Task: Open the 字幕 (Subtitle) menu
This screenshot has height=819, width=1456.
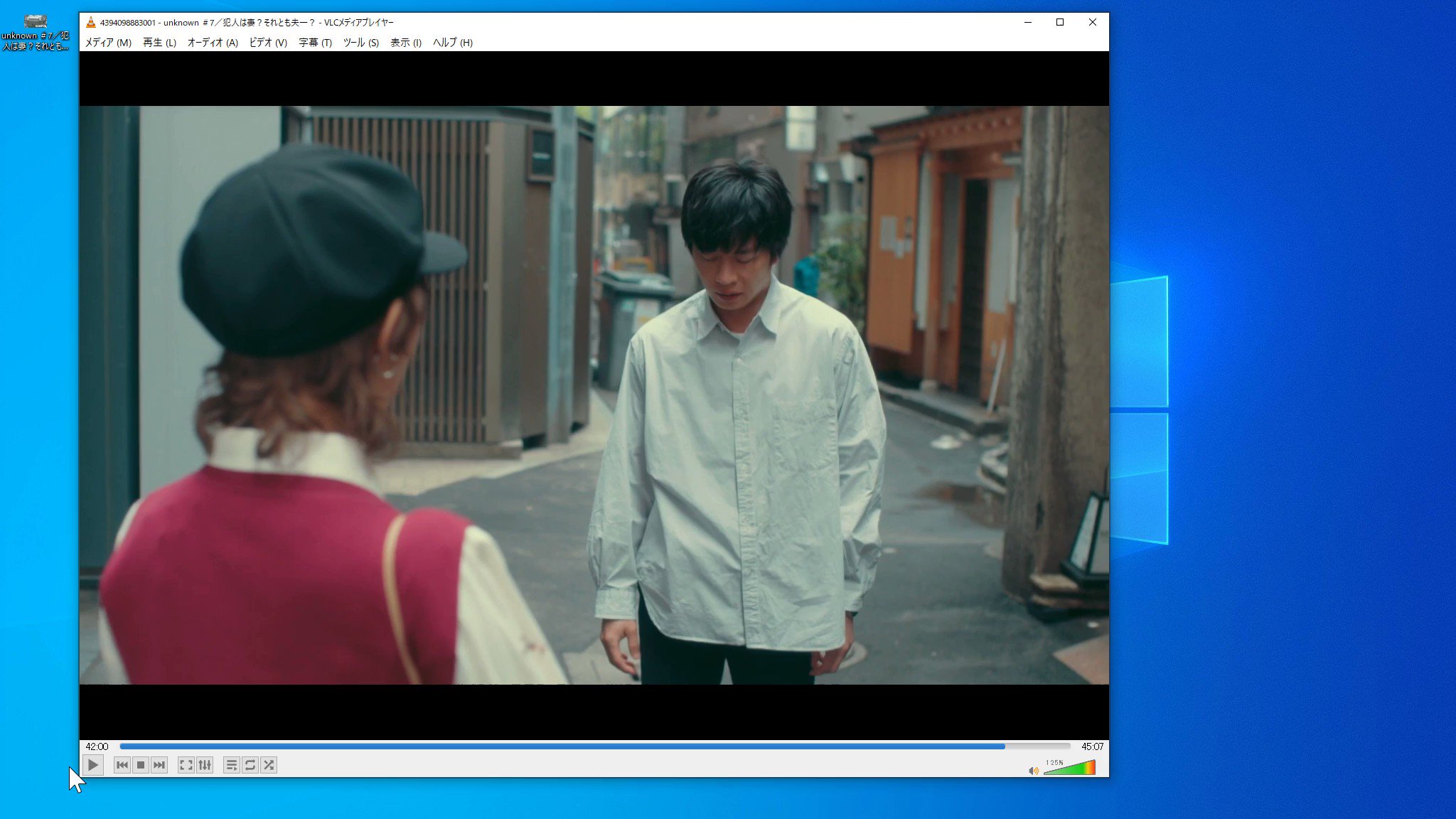Action: tap(314, 43)
